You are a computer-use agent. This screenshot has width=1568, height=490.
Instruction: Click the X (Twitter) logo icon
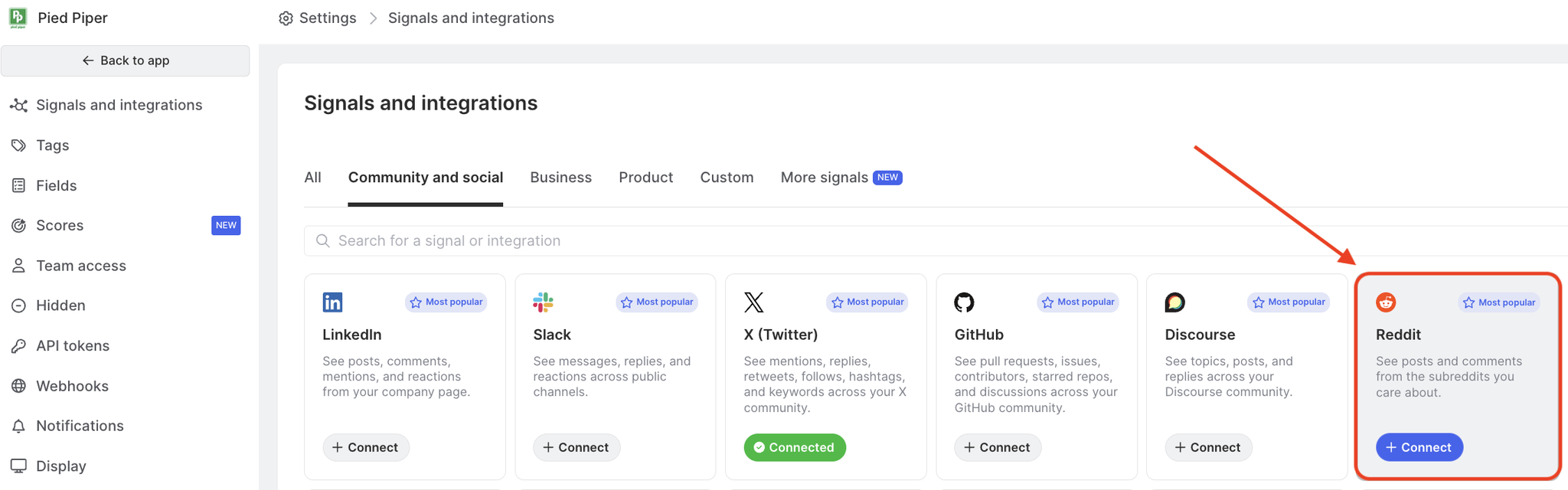pyautogui.click(x=753, y=302)
